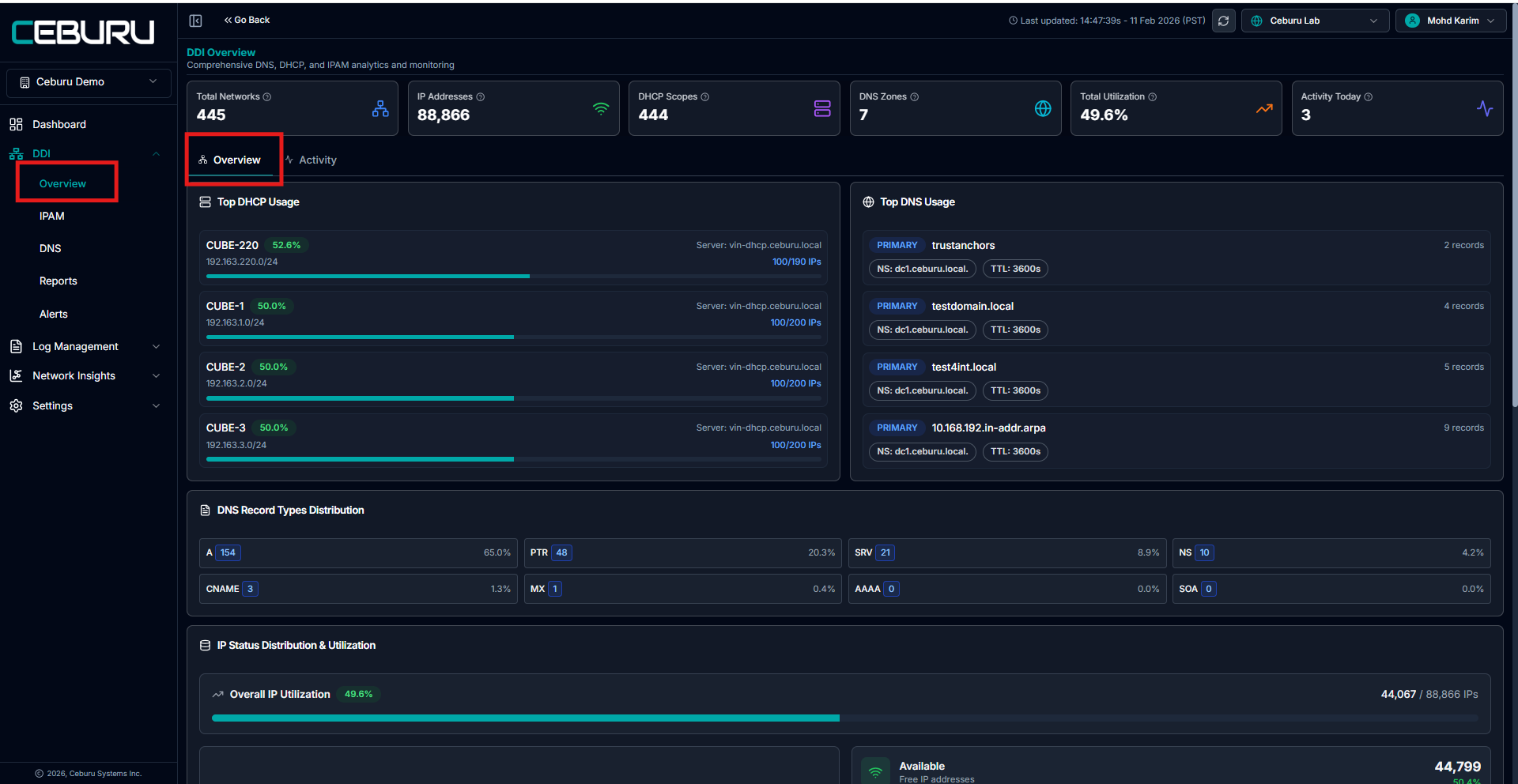Click the 100/200 IPs link for CUBE-1

coord(795,323)
